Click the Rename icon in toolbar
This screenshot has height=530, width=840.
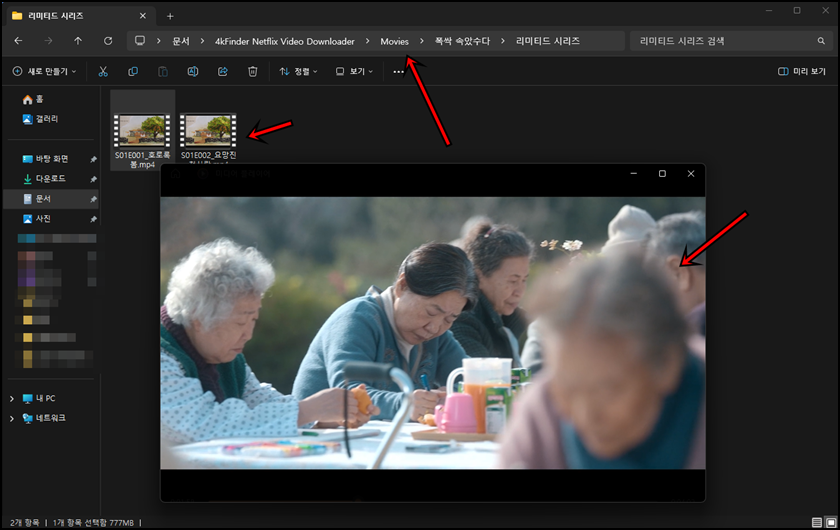click(x=193, y=71)
